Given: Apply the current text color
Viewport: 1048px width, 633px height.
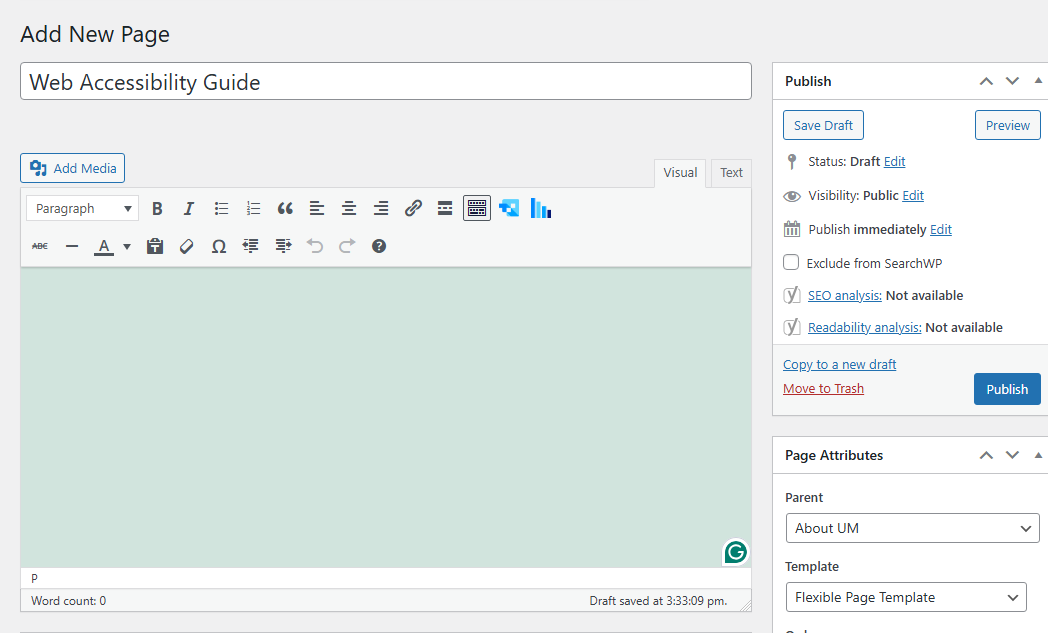Looking at the screenshot, I should click(x=104, y=246).
